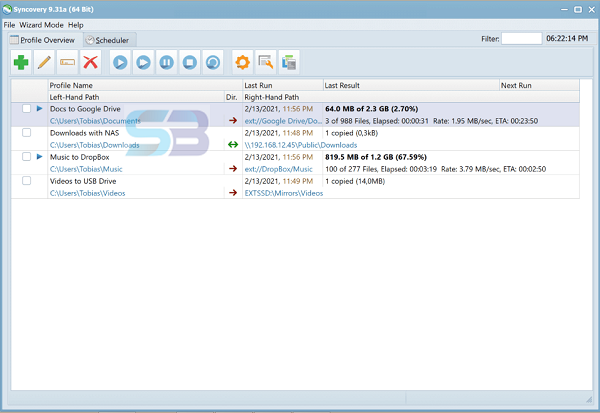600x413 pixels.
Task: Click the copy-files toolbar icon
Action: tap(289, 62)
